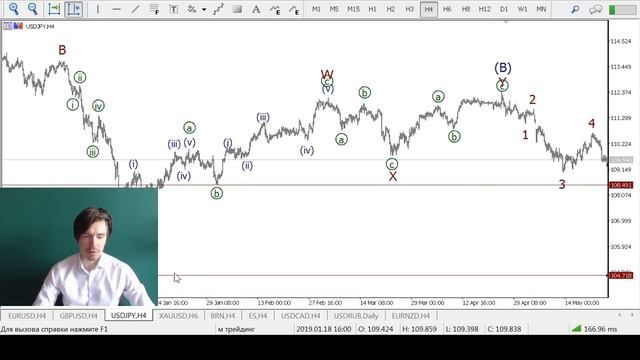The height and width of the screenshot is (360, 640).
Task: Zoom out of the chart
Action: (32, 9)
